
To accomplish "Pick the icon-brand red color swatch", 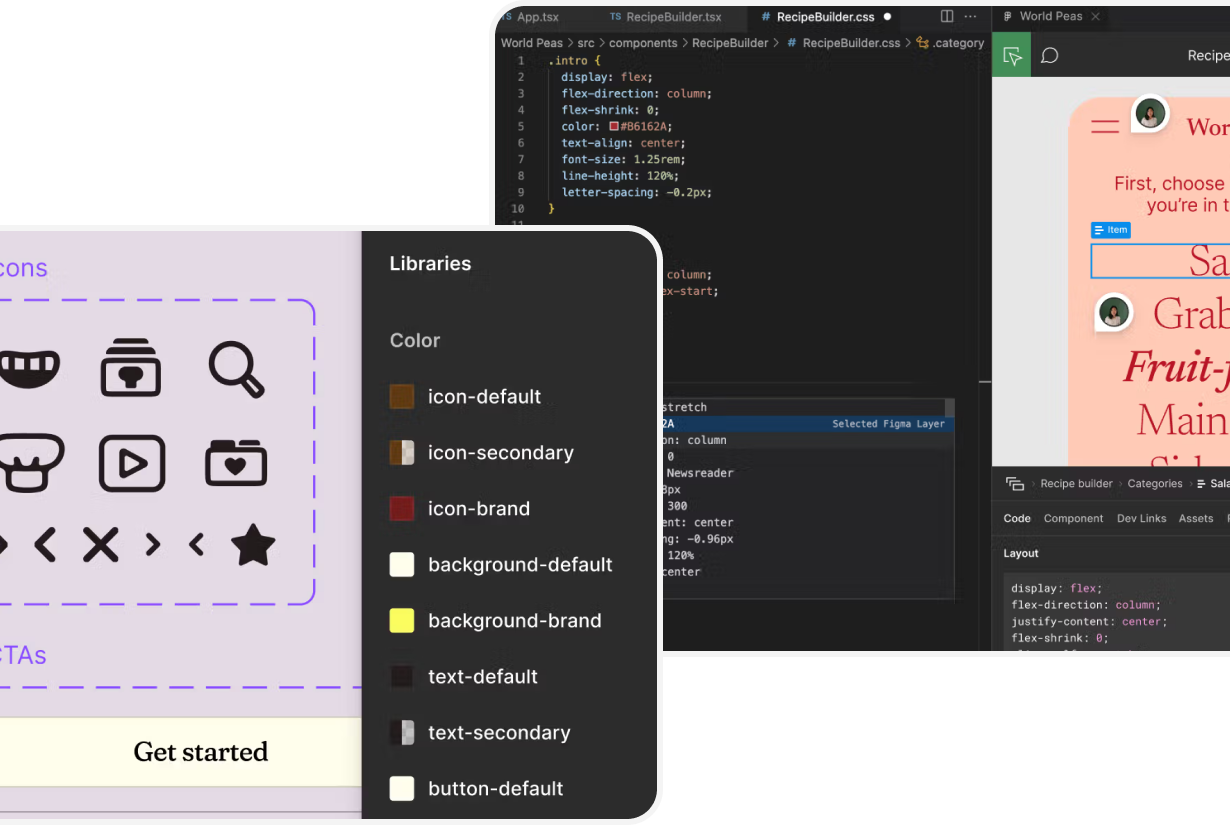I will click(402, 509).
